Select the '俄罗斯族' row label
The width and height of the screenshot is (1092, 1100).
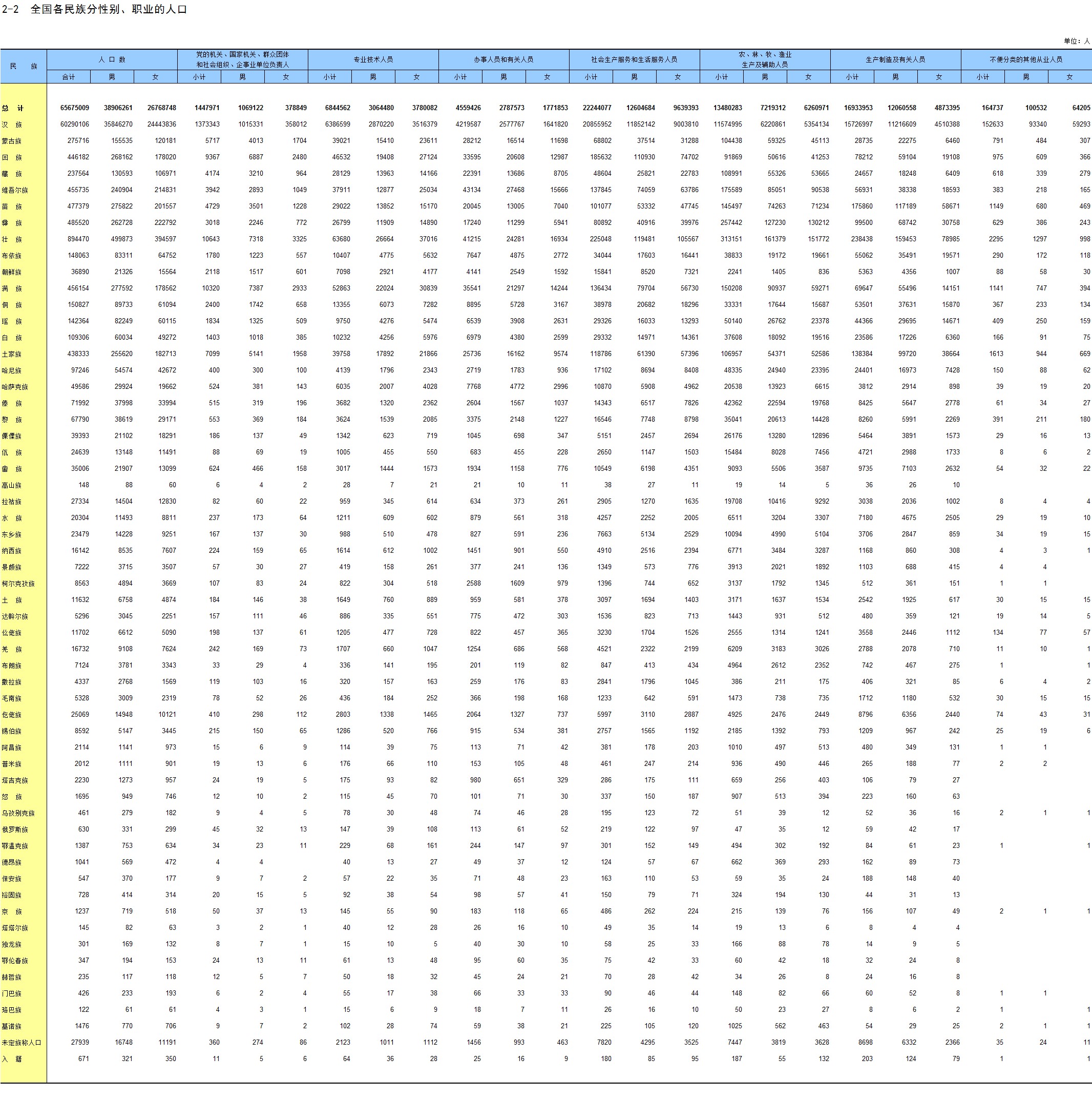[x=15, y=829]
